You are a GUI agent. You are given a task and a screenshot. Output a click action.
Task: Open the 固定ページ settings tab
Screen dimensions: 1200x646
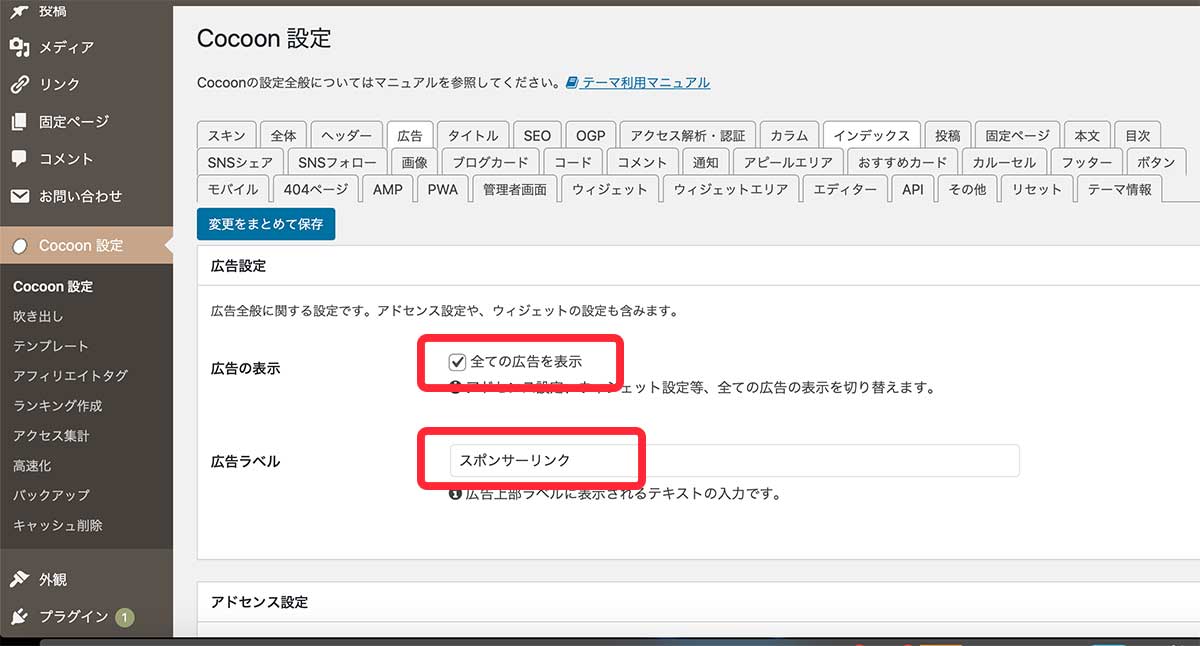1017,135
